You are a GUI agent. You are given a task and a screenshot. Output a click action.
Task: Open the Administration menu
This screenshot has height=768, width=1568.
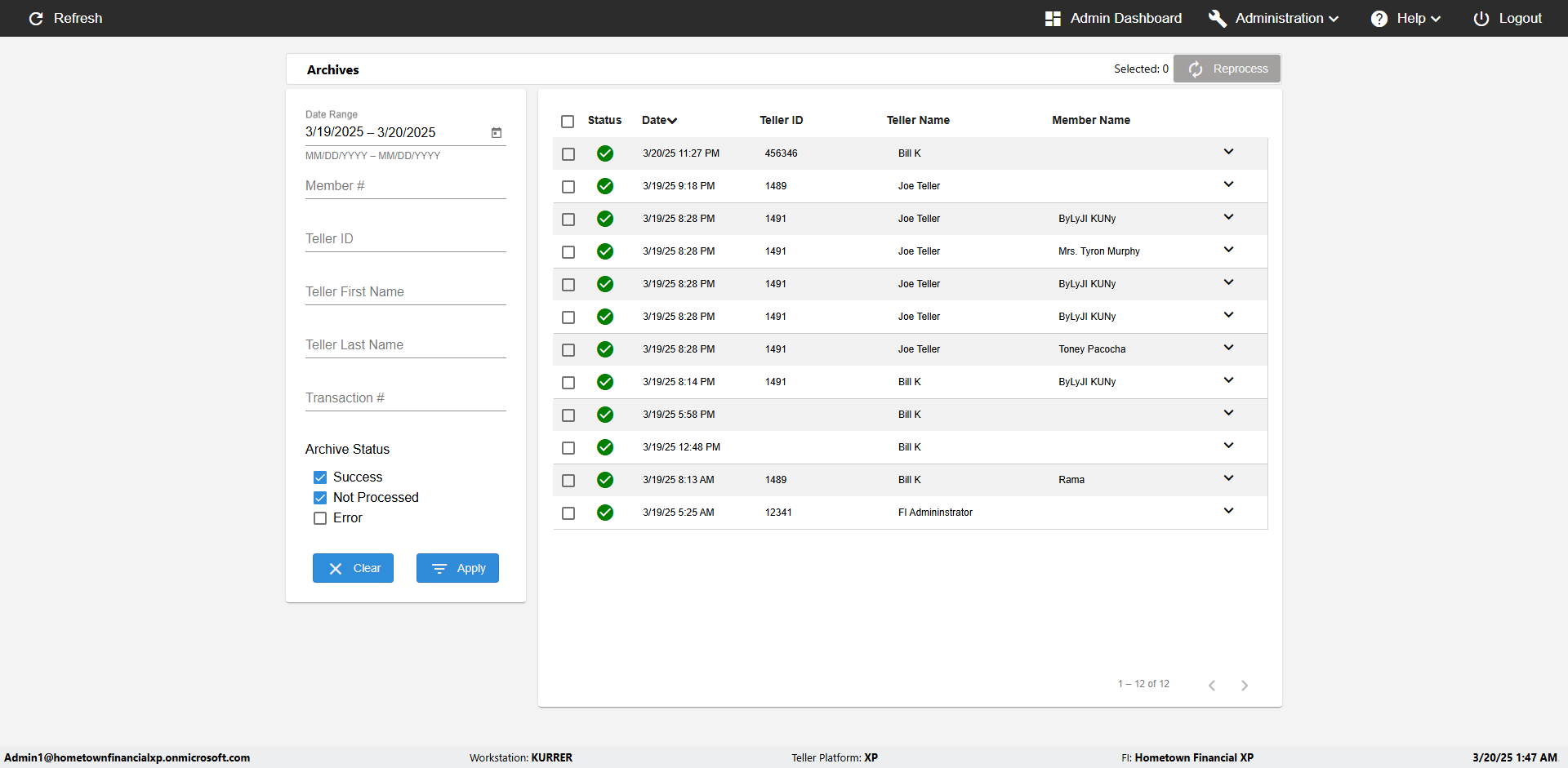coord(1278,19)
